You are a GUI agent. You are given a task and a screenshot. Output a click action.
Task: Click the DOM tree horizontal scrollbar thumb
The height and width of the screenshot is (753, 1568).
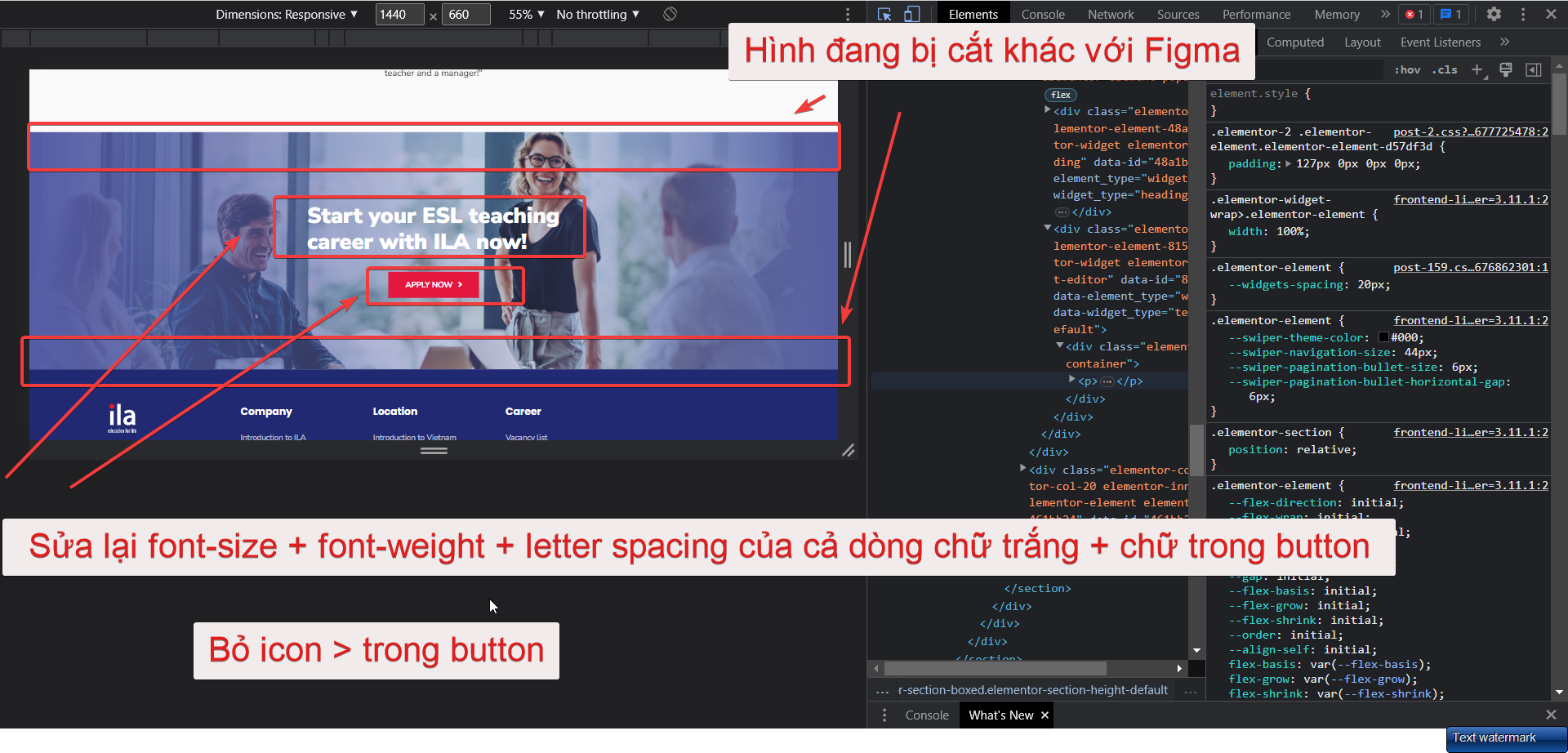coord(995,668)
